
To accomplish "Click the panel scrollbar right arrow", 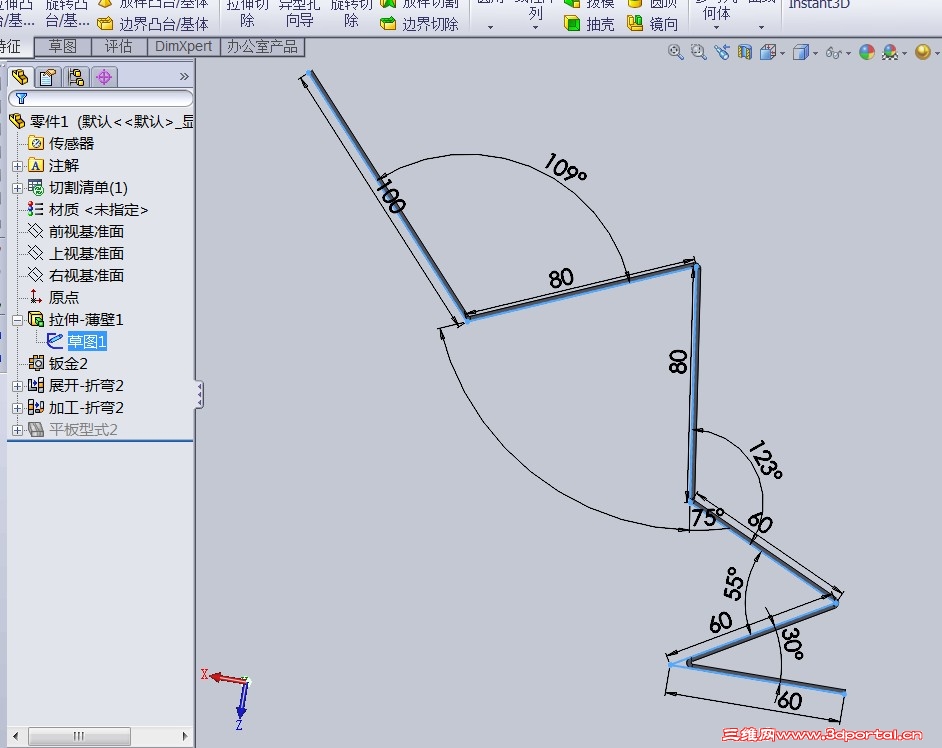I will [184, 736].
